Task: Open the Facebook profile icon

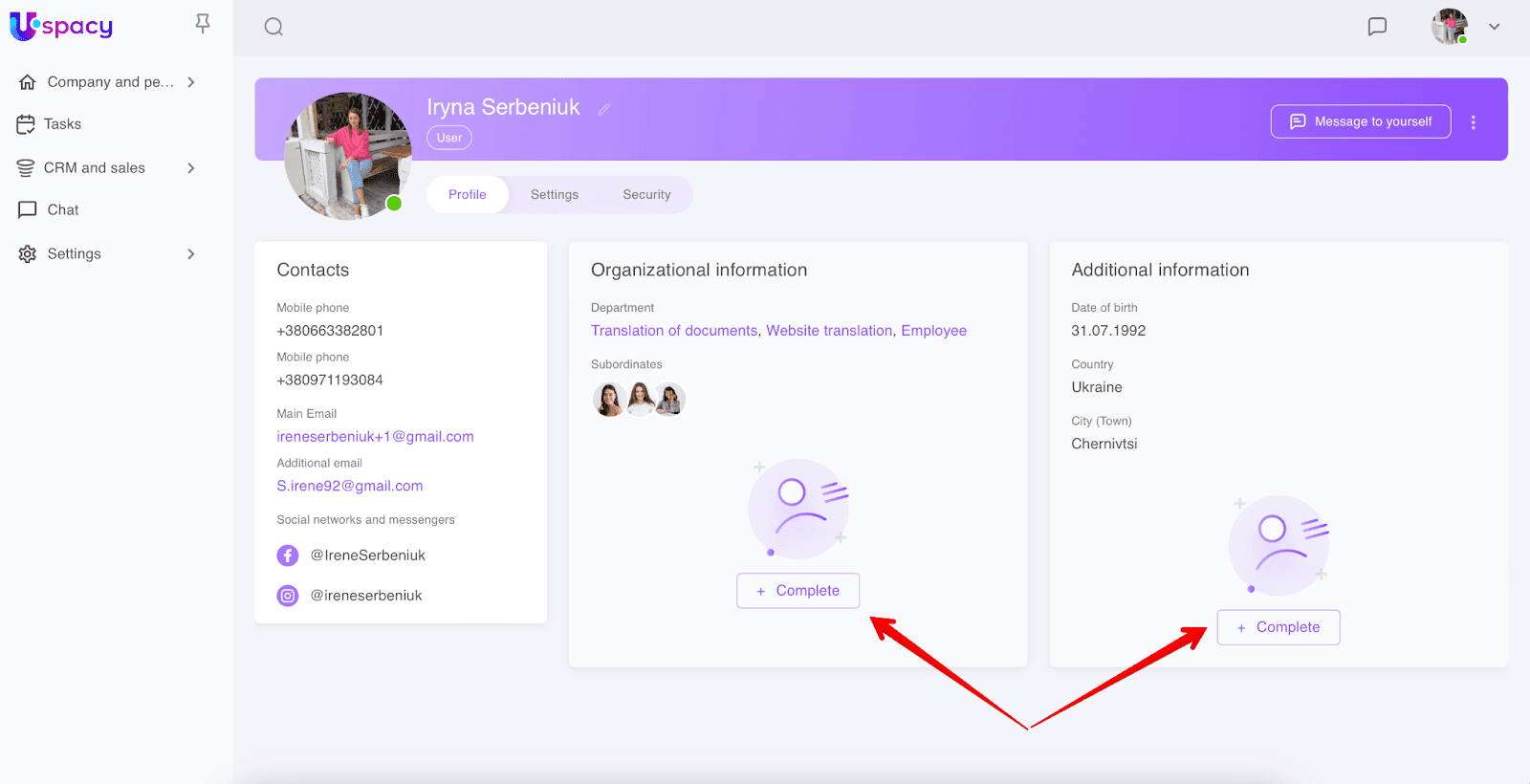Action: click(288, 555)
